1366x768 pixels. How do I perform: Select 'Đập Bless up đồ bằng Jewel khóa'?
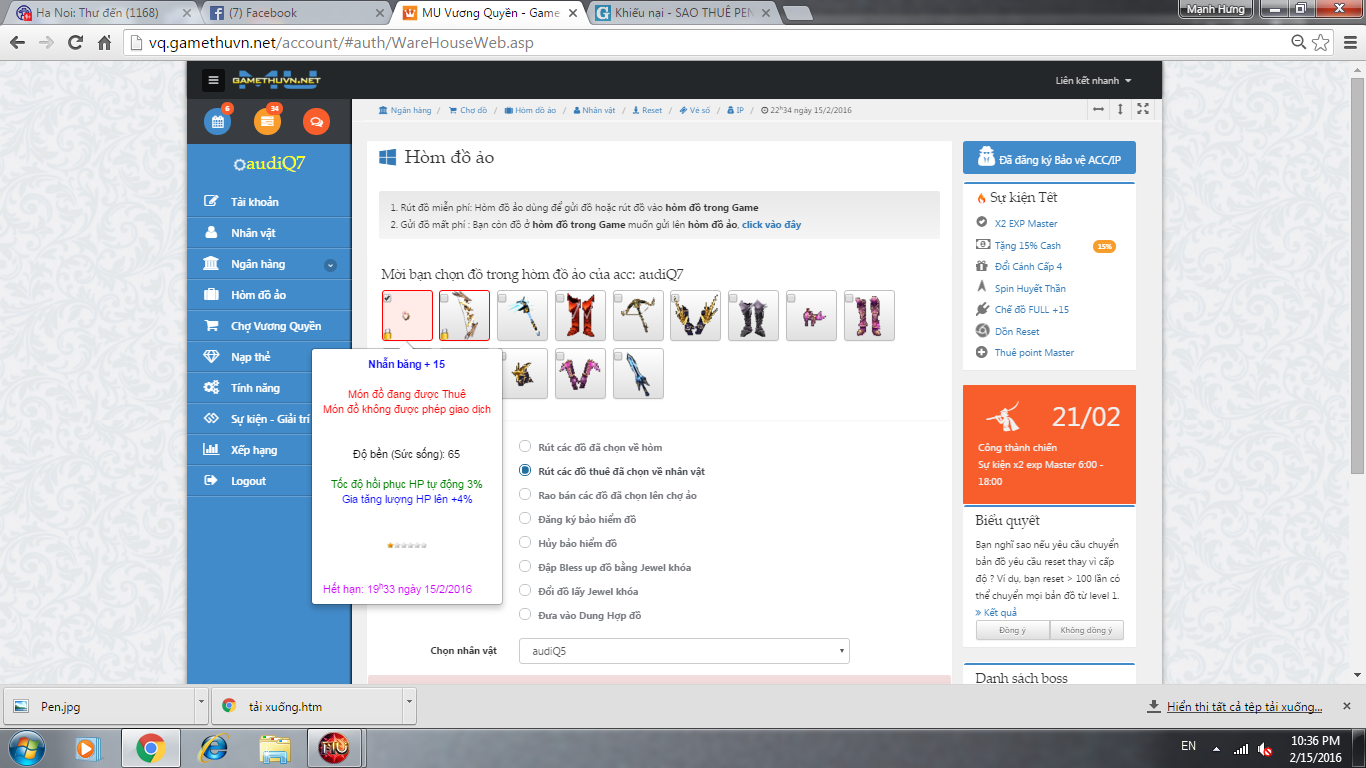(525, 567)
